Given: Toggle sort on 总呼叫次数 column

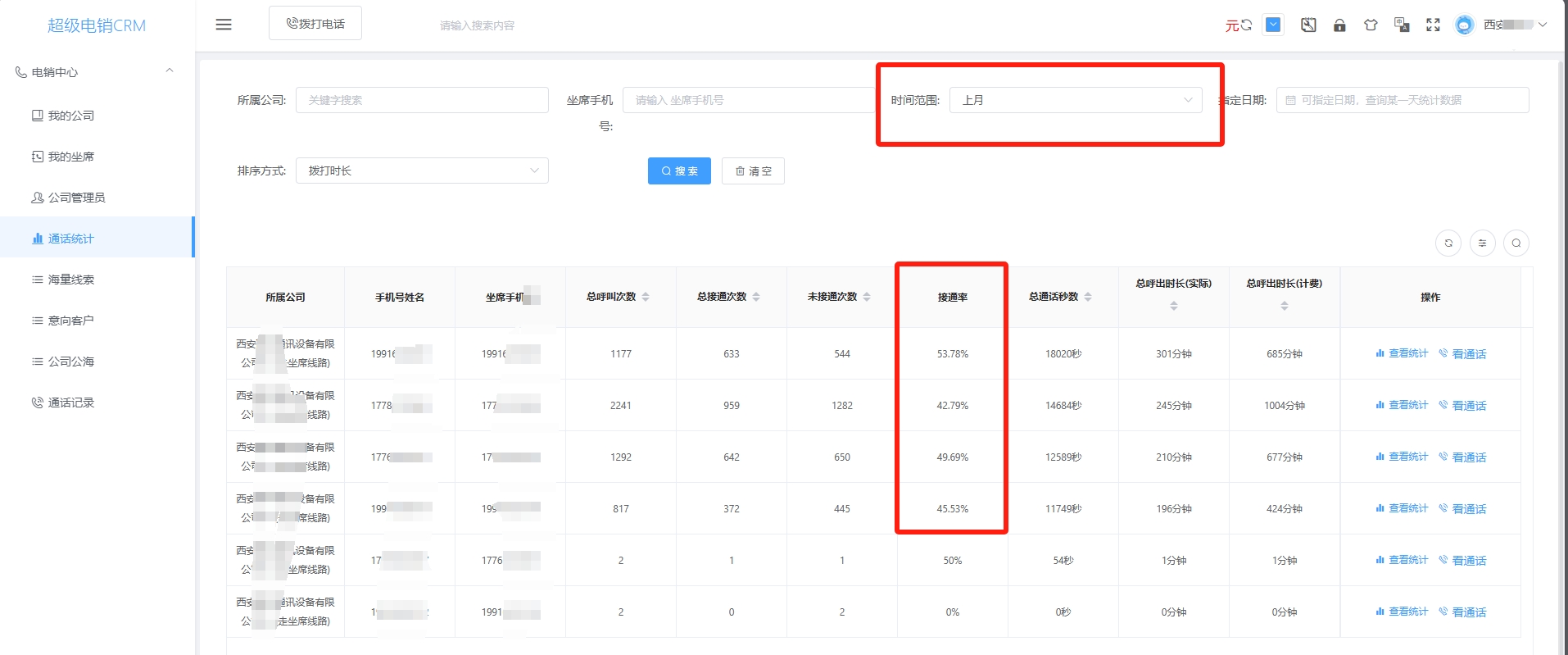Looking at the screenshot, I should point(646,297).
